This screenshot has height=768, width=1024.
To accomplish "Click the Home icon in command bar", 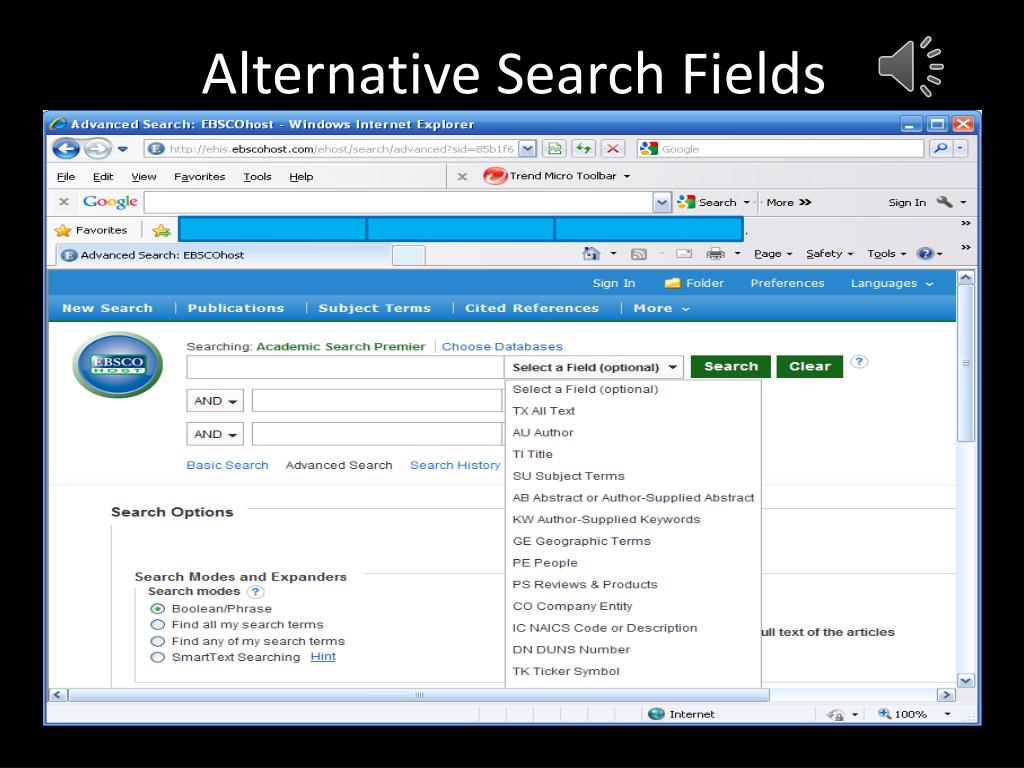I will [x=591, y=253].
